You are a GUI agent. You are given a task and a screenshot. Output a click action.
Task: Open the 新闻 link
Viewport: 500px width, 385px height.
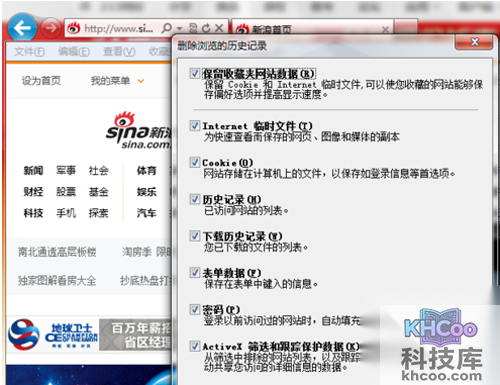(33, 171)
